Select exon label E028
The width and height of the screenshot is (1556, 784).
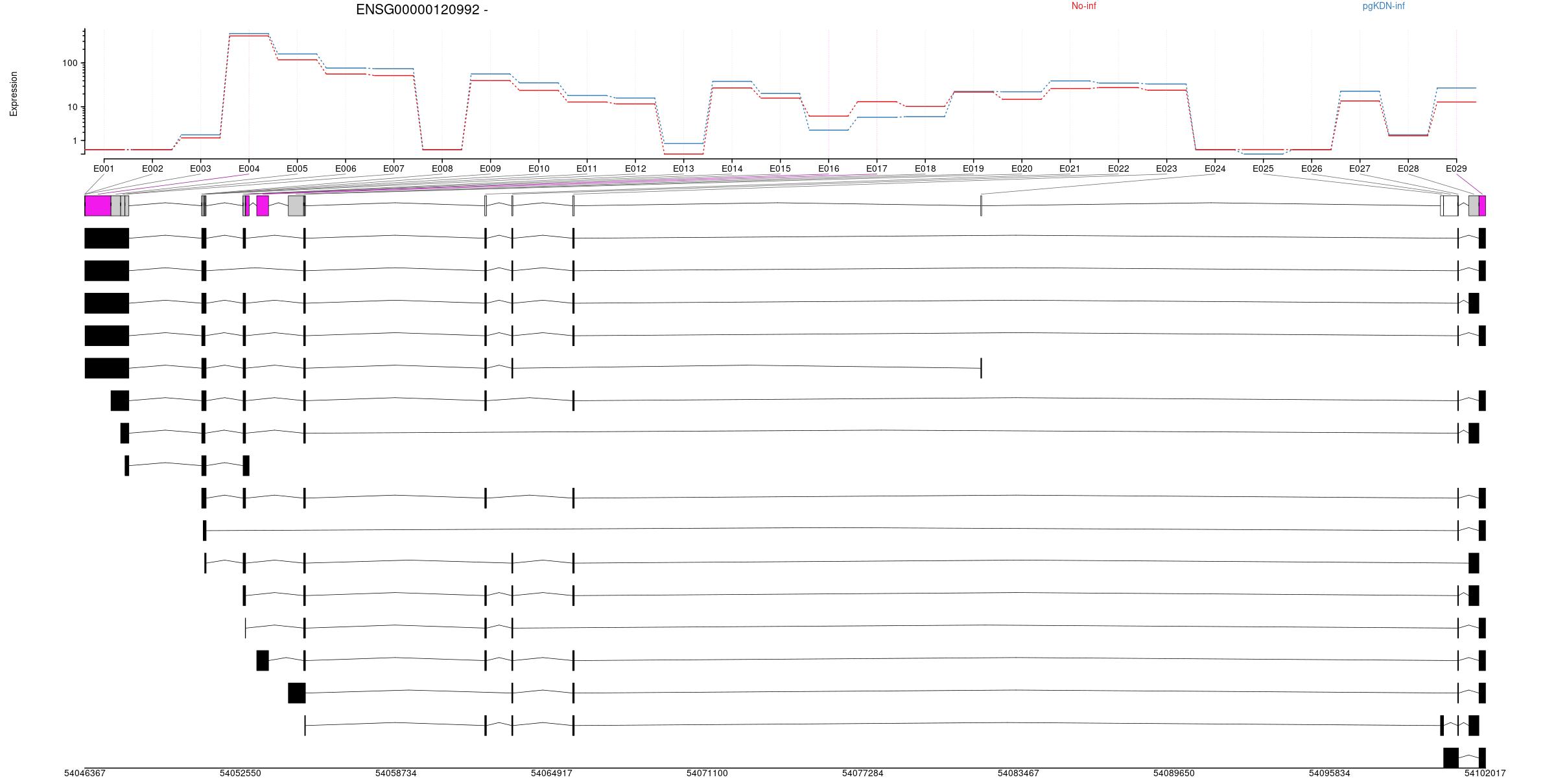tap(1408, 168)
